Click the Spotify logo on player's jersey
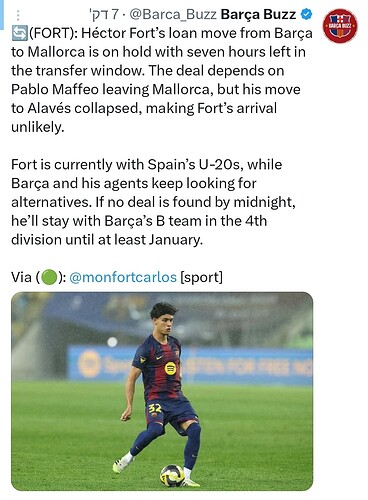Screen dimensions: 368x500 [170, 368]
